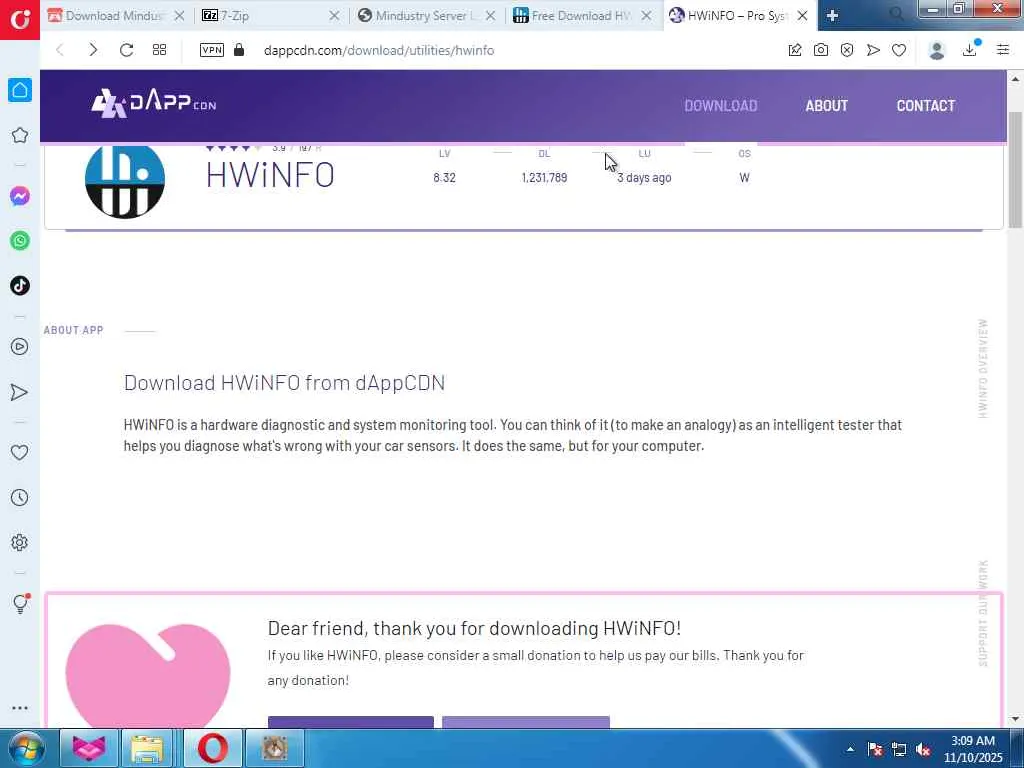Viewport: 1024px width, 768px height.
Task: Open the ABOUT nav link
Action: (826, 105)
